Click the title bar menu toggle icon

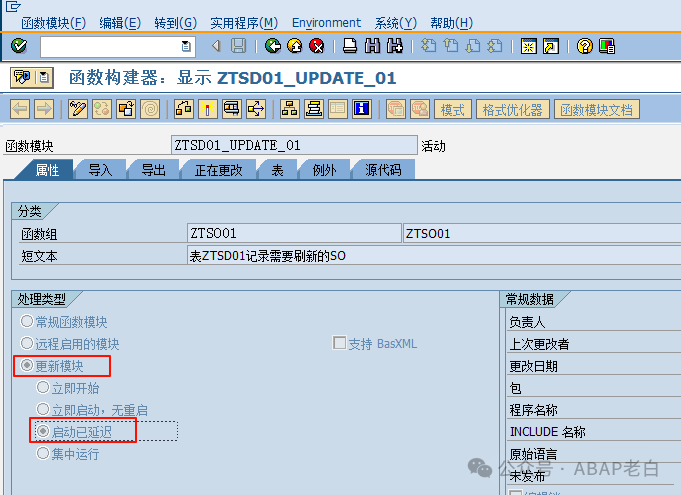[x=44, y=78]
